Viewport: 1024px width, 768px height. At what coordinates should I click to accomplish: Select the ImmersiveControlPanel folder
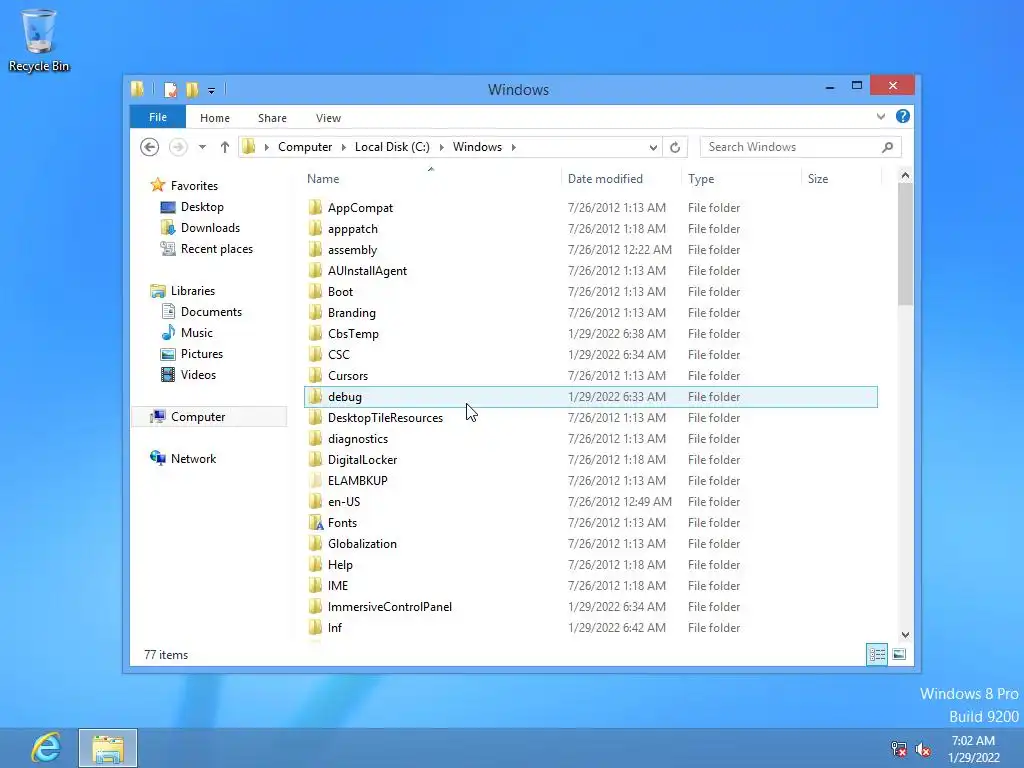[390, 607]
